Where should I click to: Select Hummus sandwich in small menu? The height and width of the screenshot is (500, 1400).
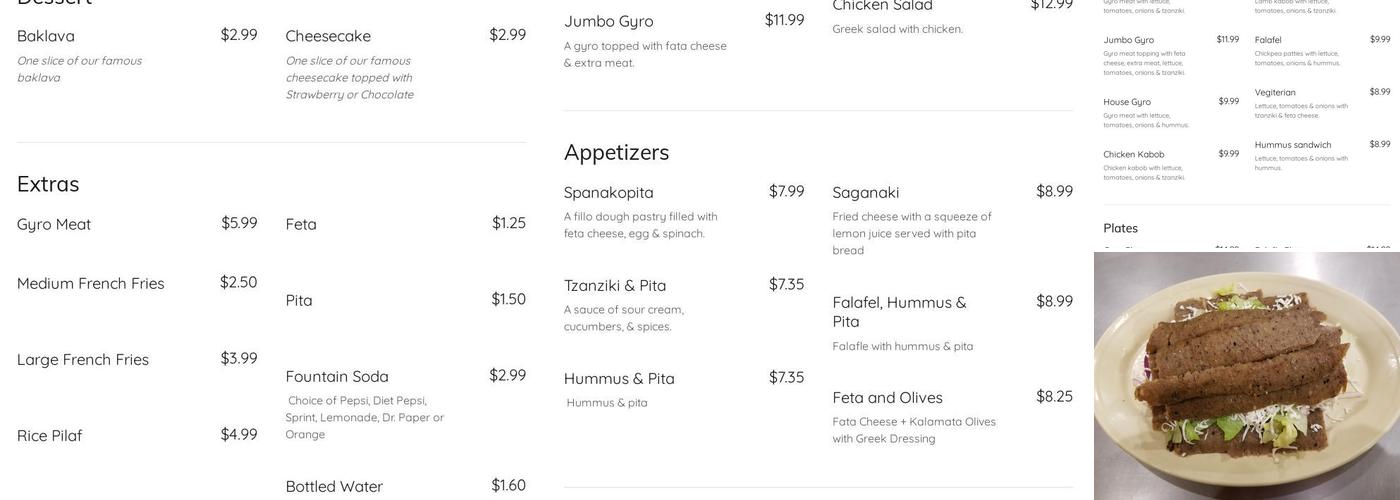[1293, 145]
